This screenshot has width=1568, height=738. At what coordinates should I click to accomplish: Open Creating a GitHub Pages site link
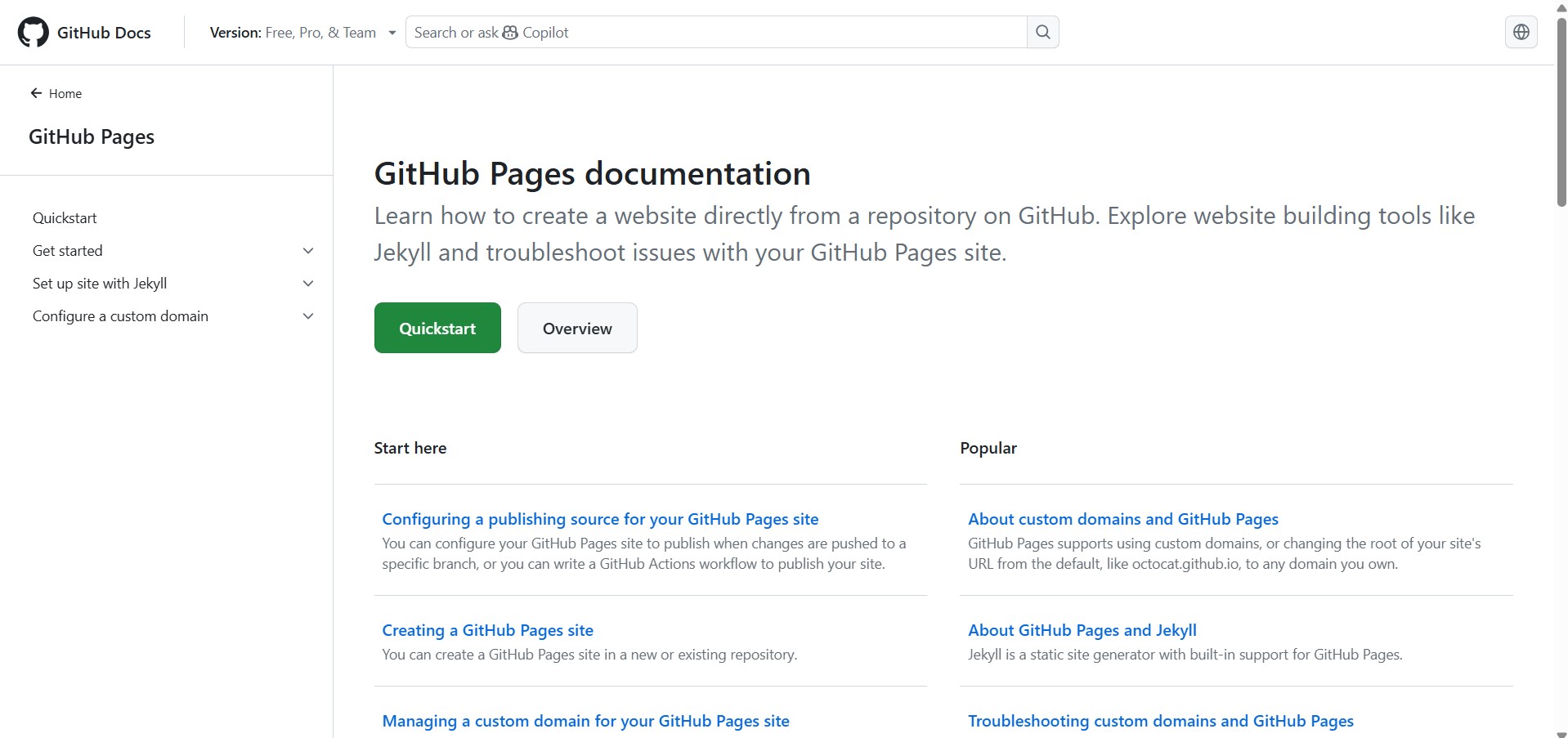pos(487,630)
